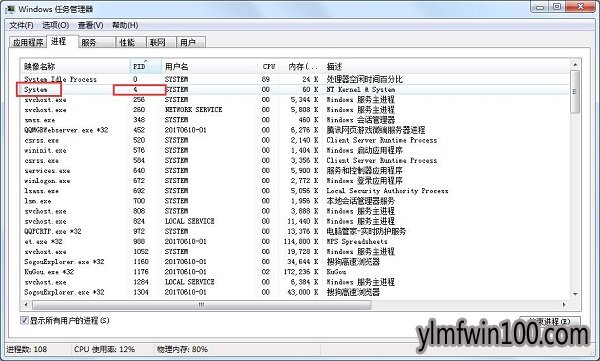Select QQMGBWebserver.exe *32 process

click(295, 130)
